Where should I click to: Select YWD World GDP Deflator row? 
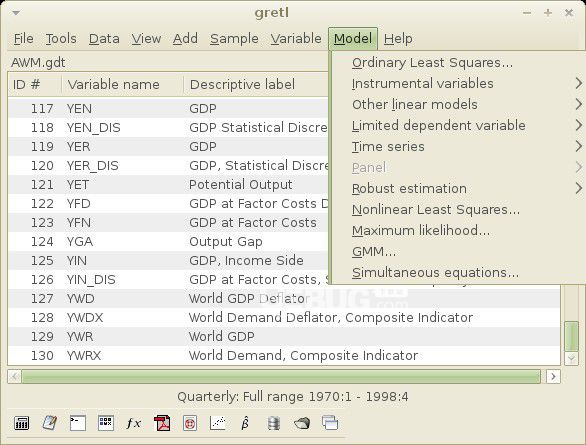tap(284, 299)
